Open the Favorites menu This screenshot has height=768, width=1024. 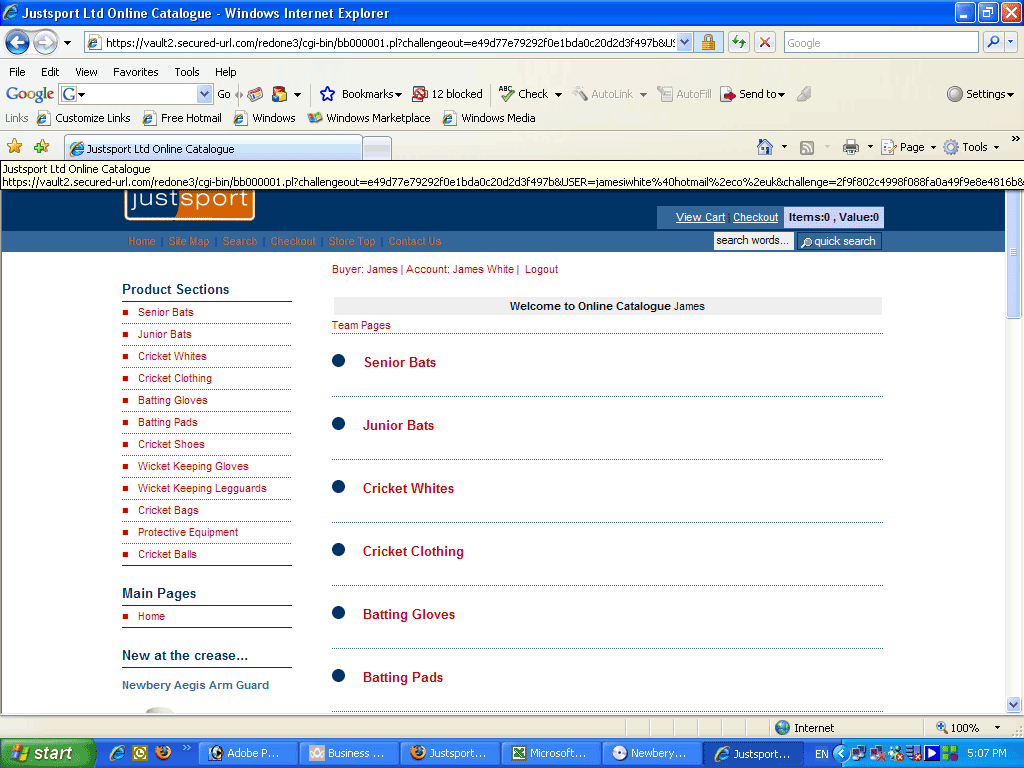135,72
